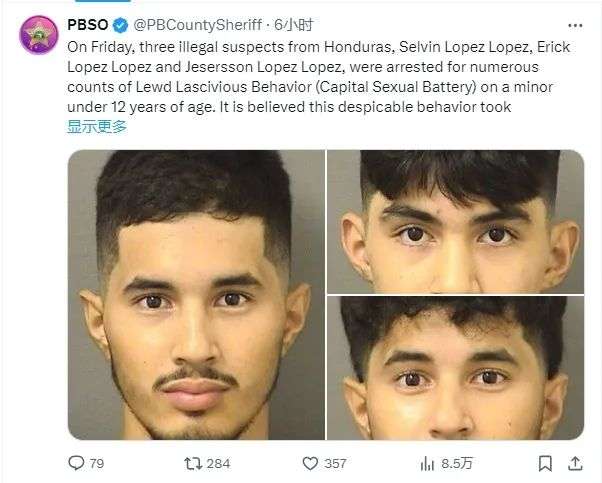Screen dimensions: 602x483
Task: Open the @PBCountySheriff handle link
Action: [x=198, y=25]
